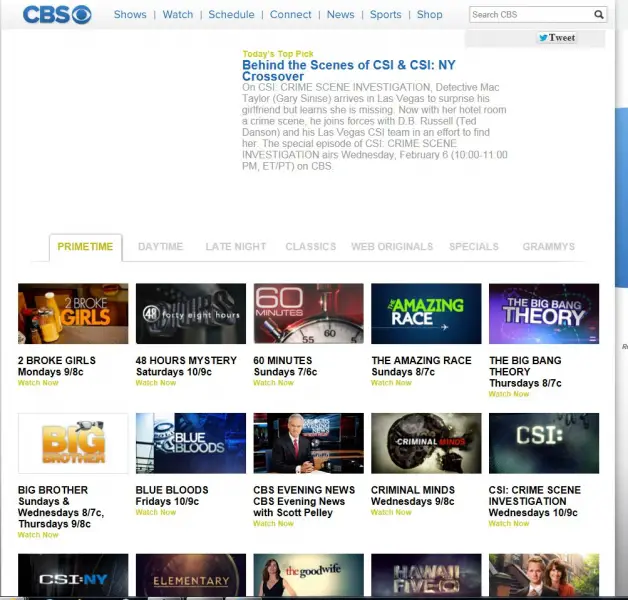Open the Elementary thumbnail
Image resolution: width=628 pixels, height=600 pixels.
pyautogui.click(x=191, y=575)
